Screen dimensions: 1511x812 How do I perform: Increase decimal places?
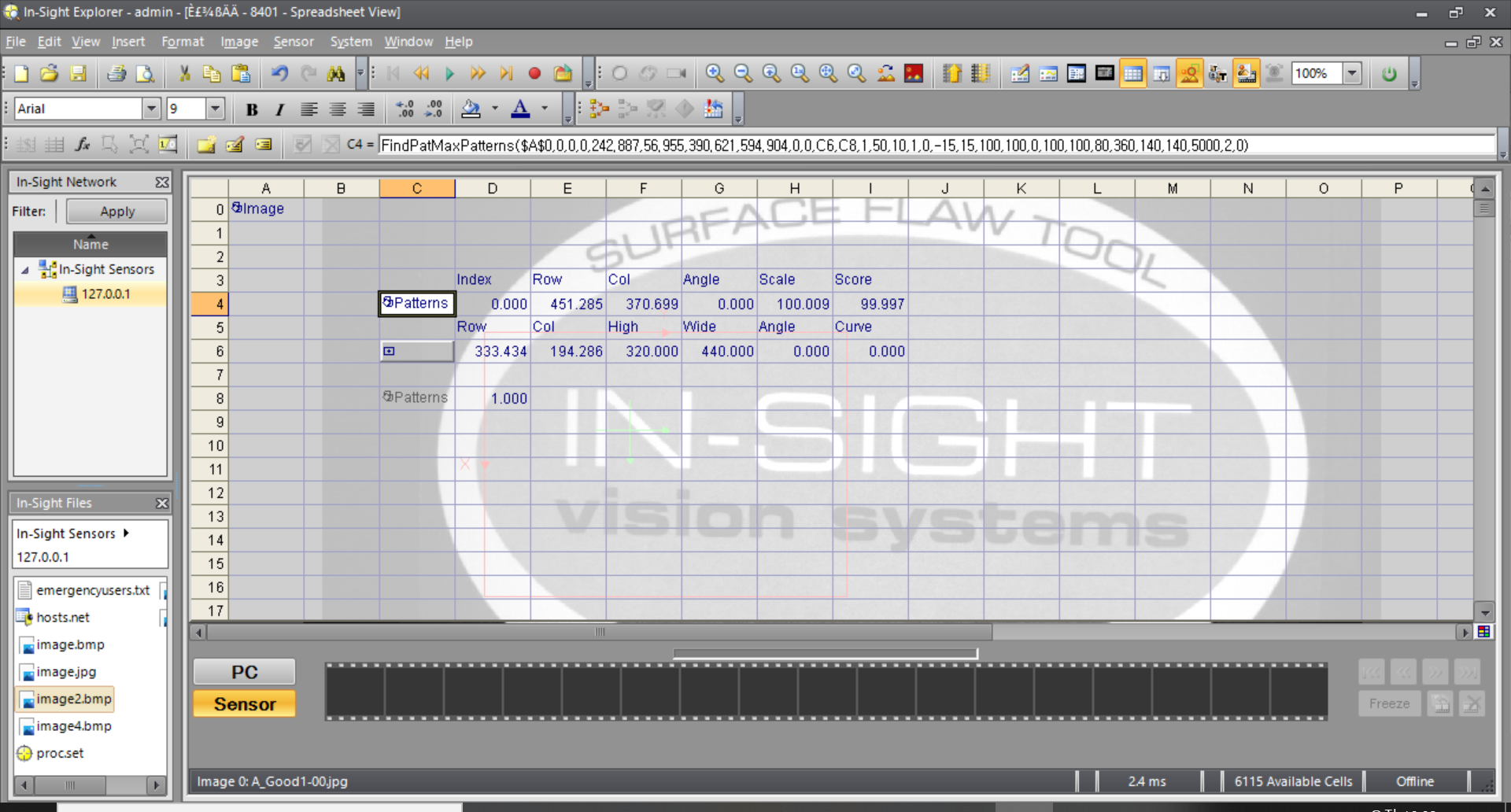[405, 109]
